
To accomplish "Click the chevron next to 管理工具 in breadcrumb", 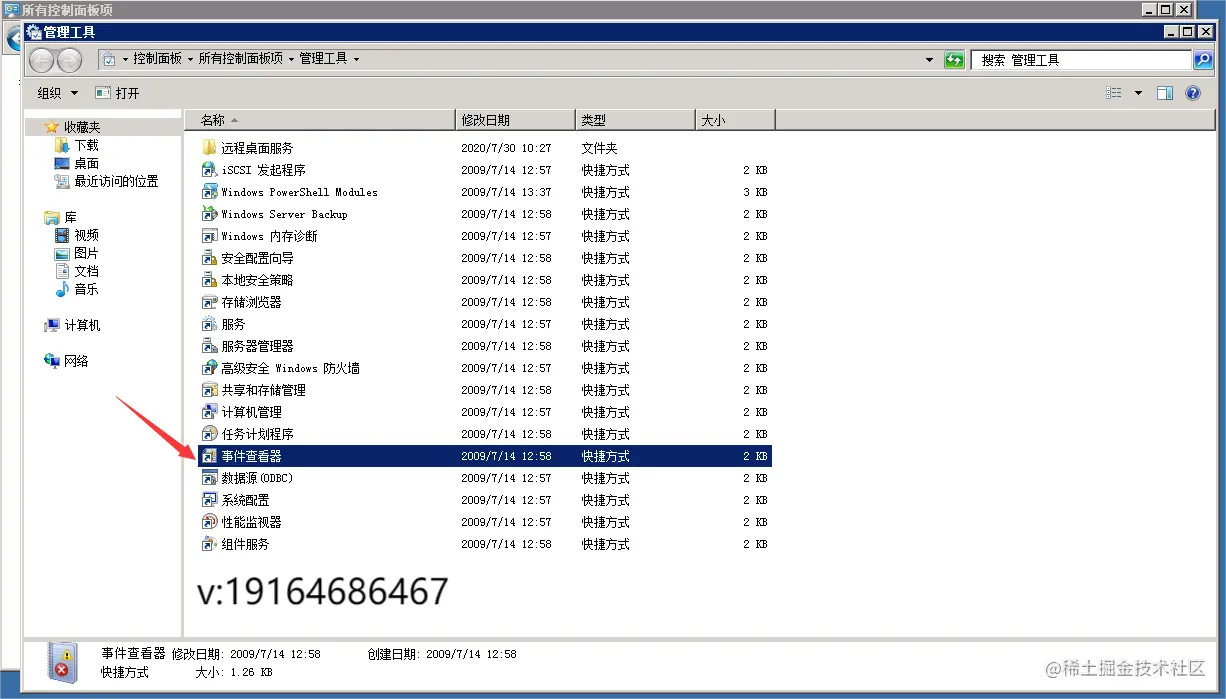I will click(x=355, y=59).
